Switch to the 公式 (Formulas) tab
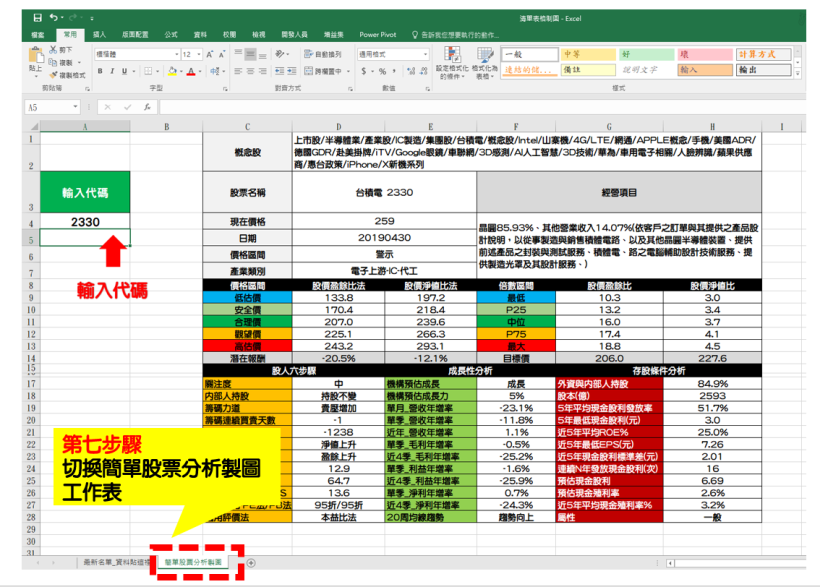The height and width of the screenshot is (587, 820). click(171, 35)
